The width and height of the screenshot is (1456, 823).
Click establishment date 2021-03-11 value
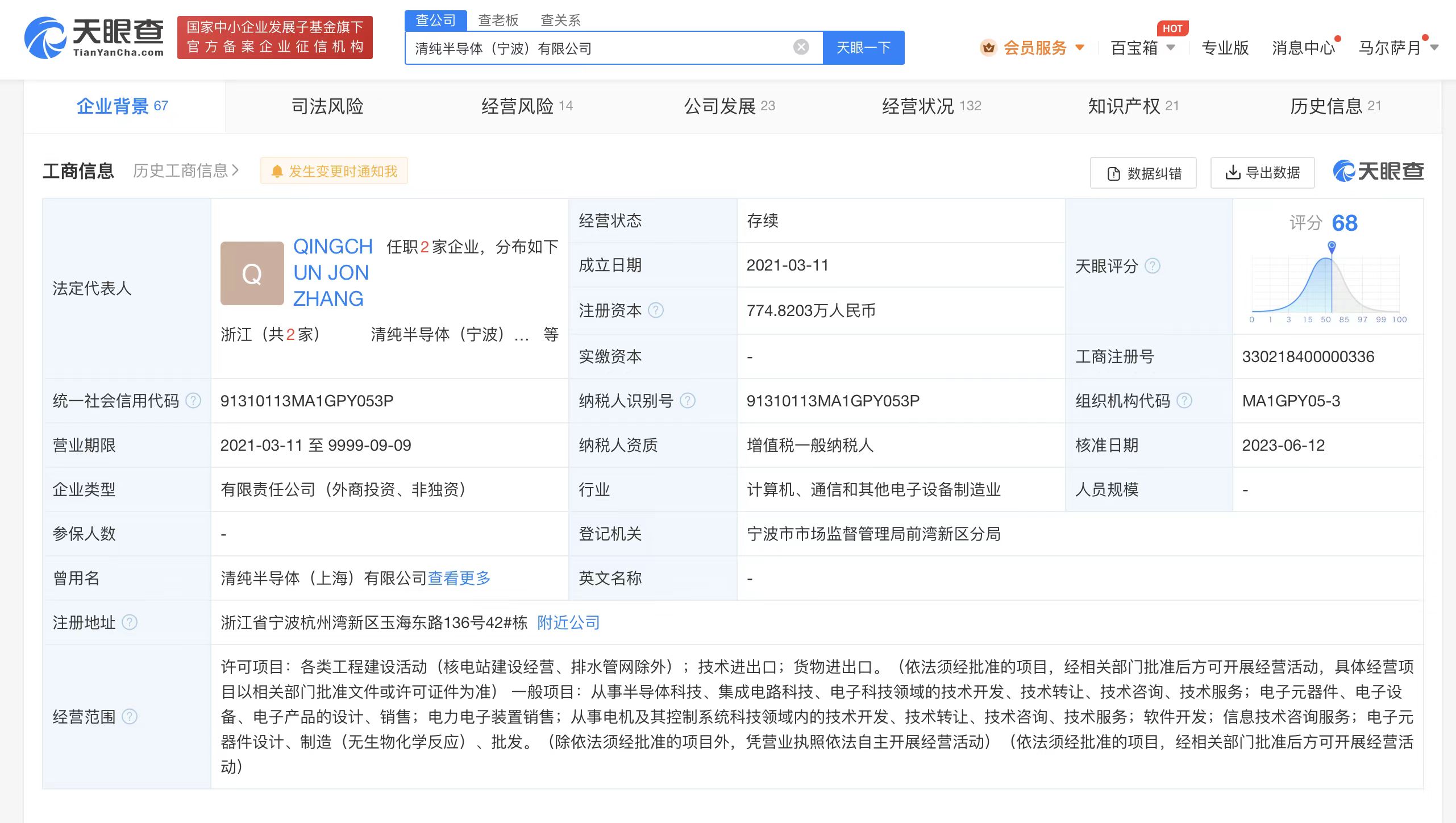[x=788, y=265]
